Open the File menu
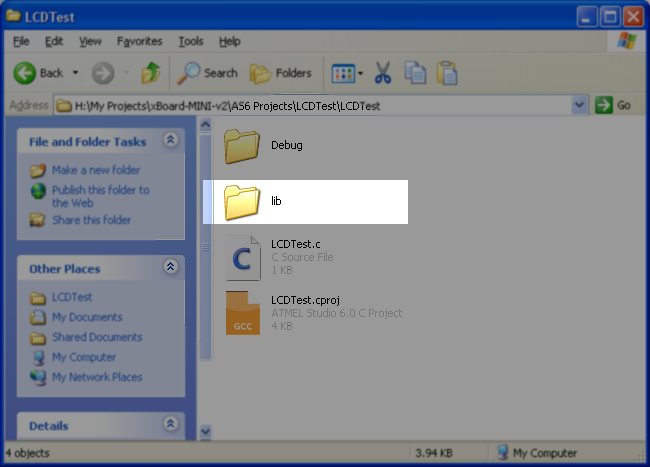The image size is (650, 467). pyautogui.click(x=21, y=41)
